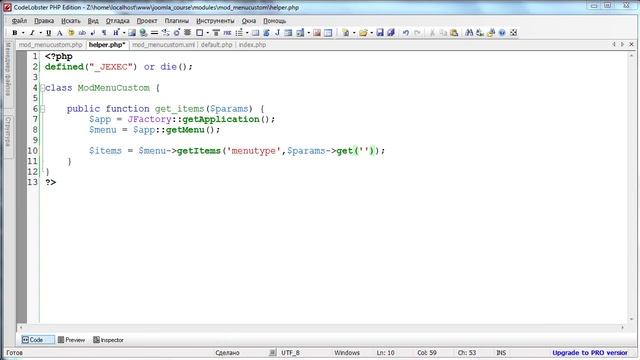Open Find with binoculars icon

click(x=469, y=33)
